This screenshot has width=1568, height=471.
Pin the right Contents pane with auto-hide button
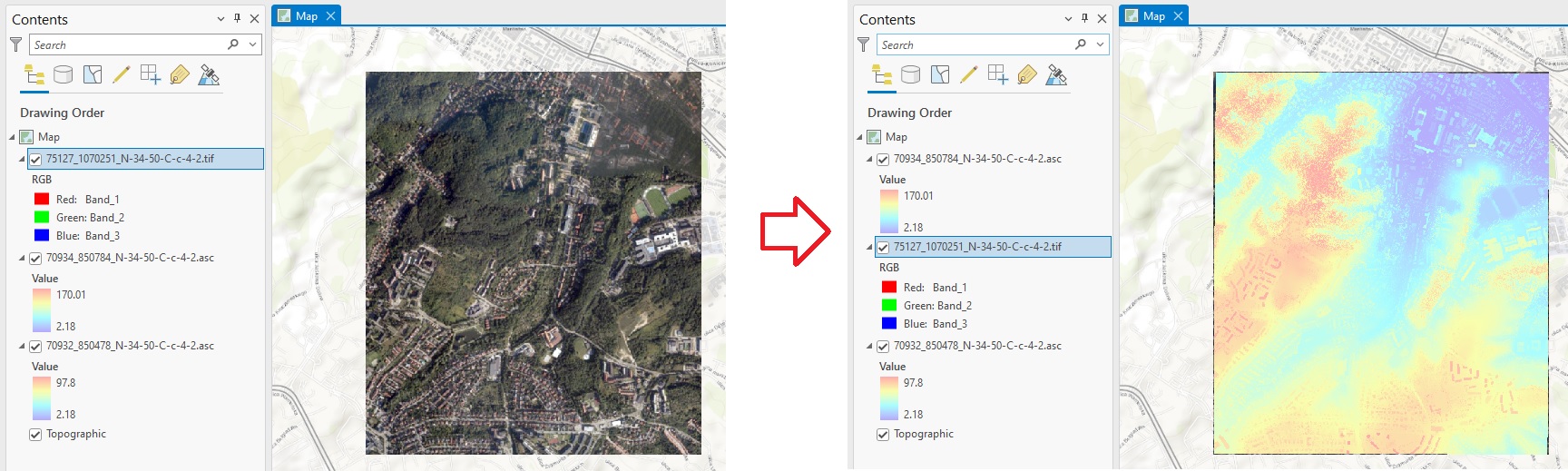pos(1084,18)
